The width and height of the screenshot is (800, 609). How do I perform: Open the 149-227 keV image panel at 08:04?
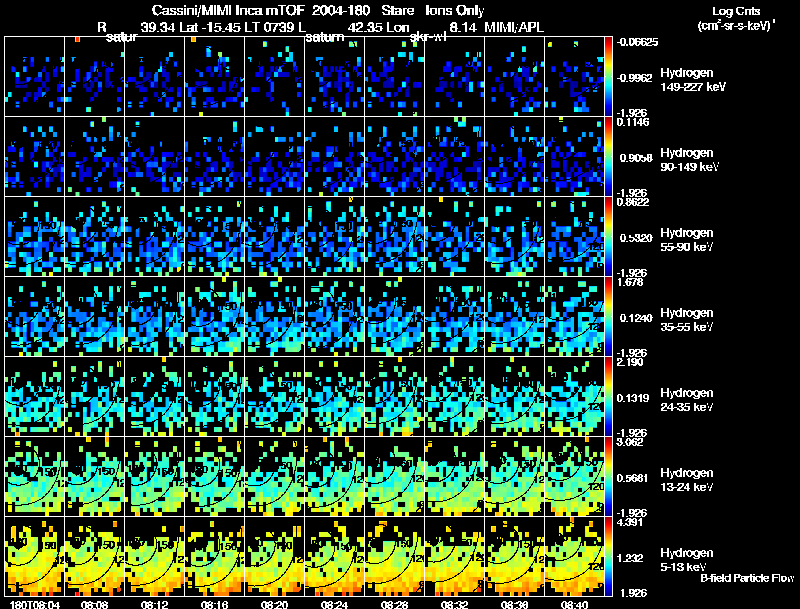point(35,77)
